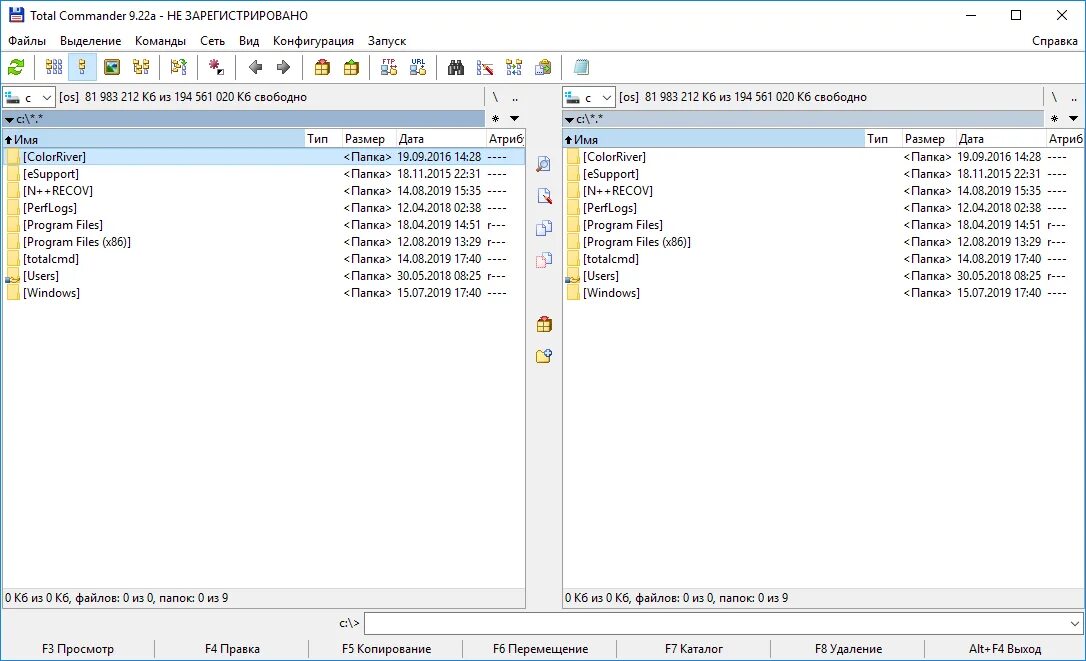Open new URL connection via URL icon
Screen dimensions: 1086x661
418,67
